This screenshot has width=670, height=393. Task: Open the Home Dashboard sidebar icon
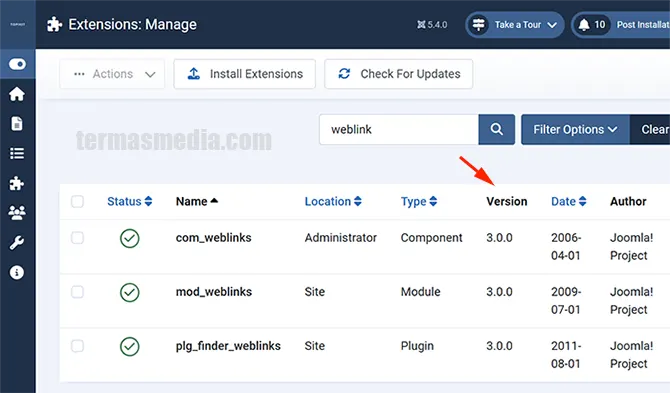(x=17, y=94)
